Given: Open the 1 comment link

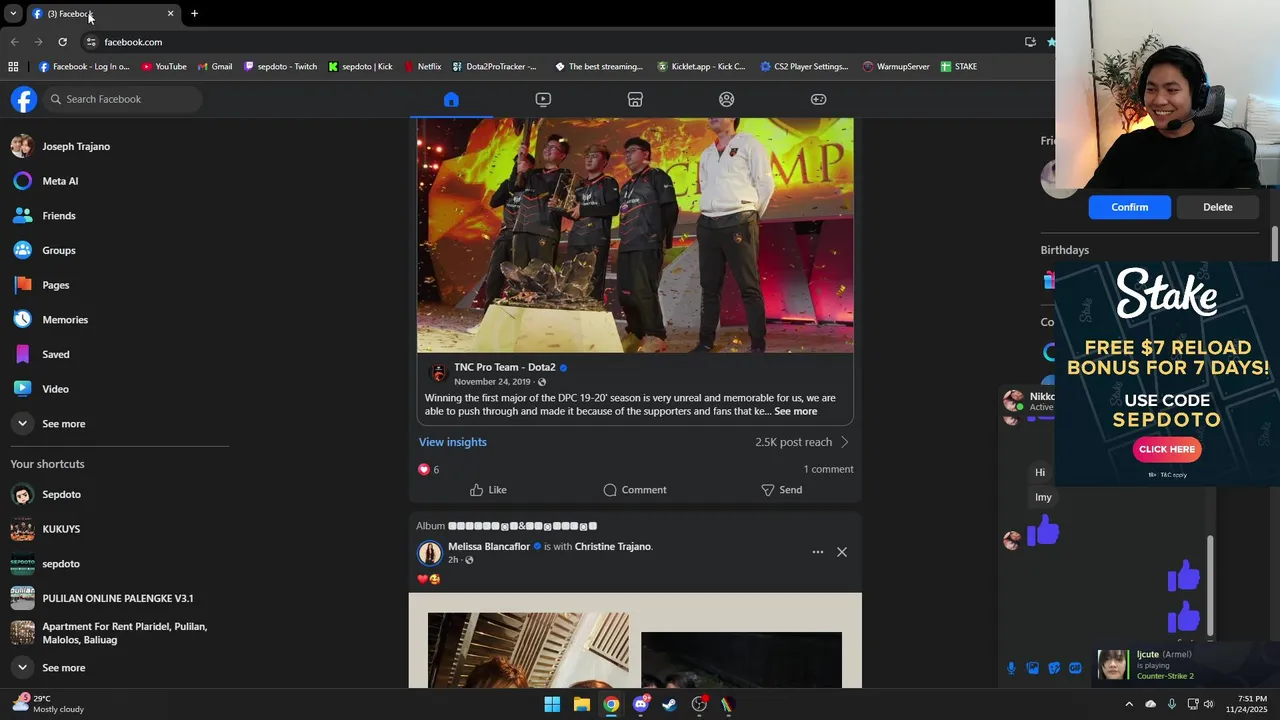Looking at the screenshot, I should point(828,469).
